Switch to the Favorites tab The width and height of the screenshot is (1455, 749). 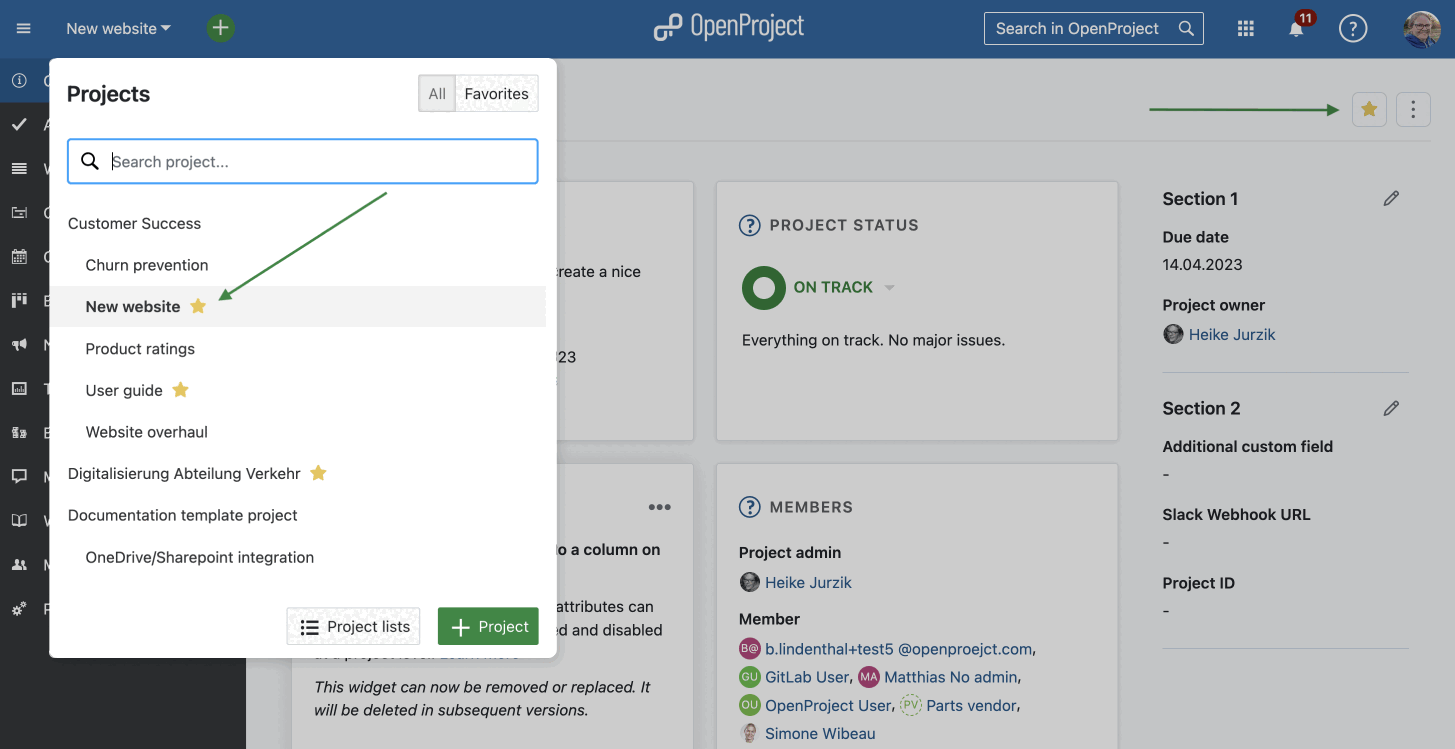[x=496, y=93]
